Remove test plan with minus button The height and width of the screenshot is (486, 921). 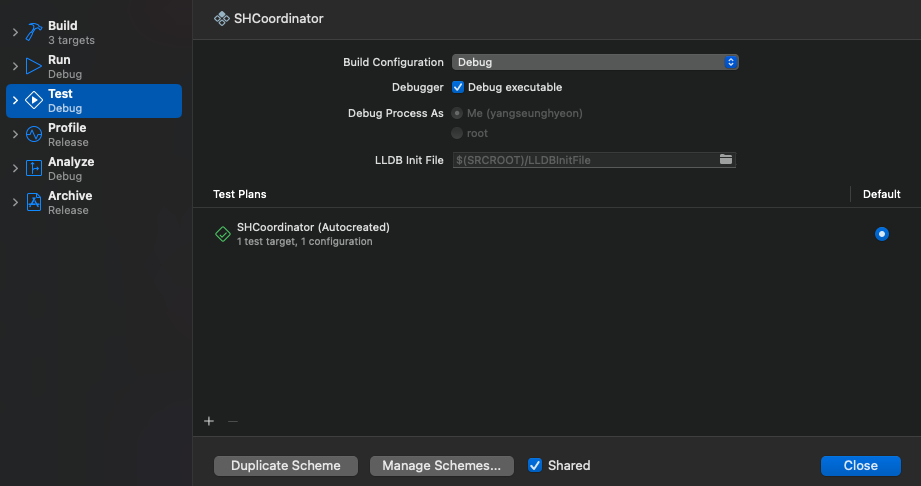pyautogui.click(x=233, y=421)
